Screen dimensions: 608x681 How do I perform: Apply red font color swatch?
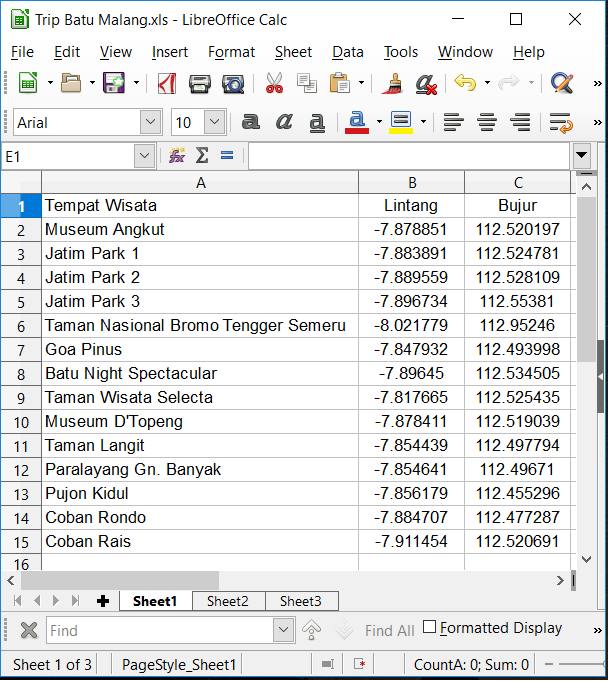pos(357,131)
